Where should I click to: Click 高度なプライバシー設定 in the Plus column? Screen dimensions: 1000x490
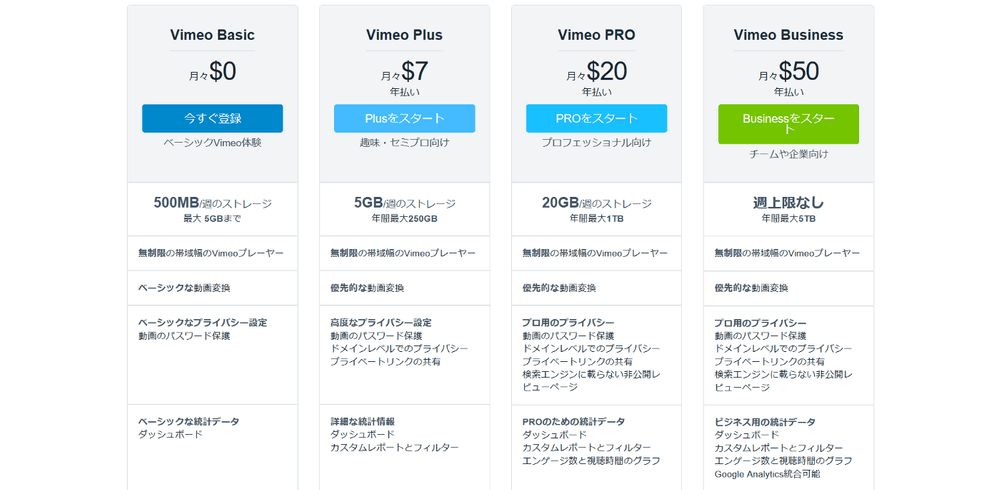[381, 322]
